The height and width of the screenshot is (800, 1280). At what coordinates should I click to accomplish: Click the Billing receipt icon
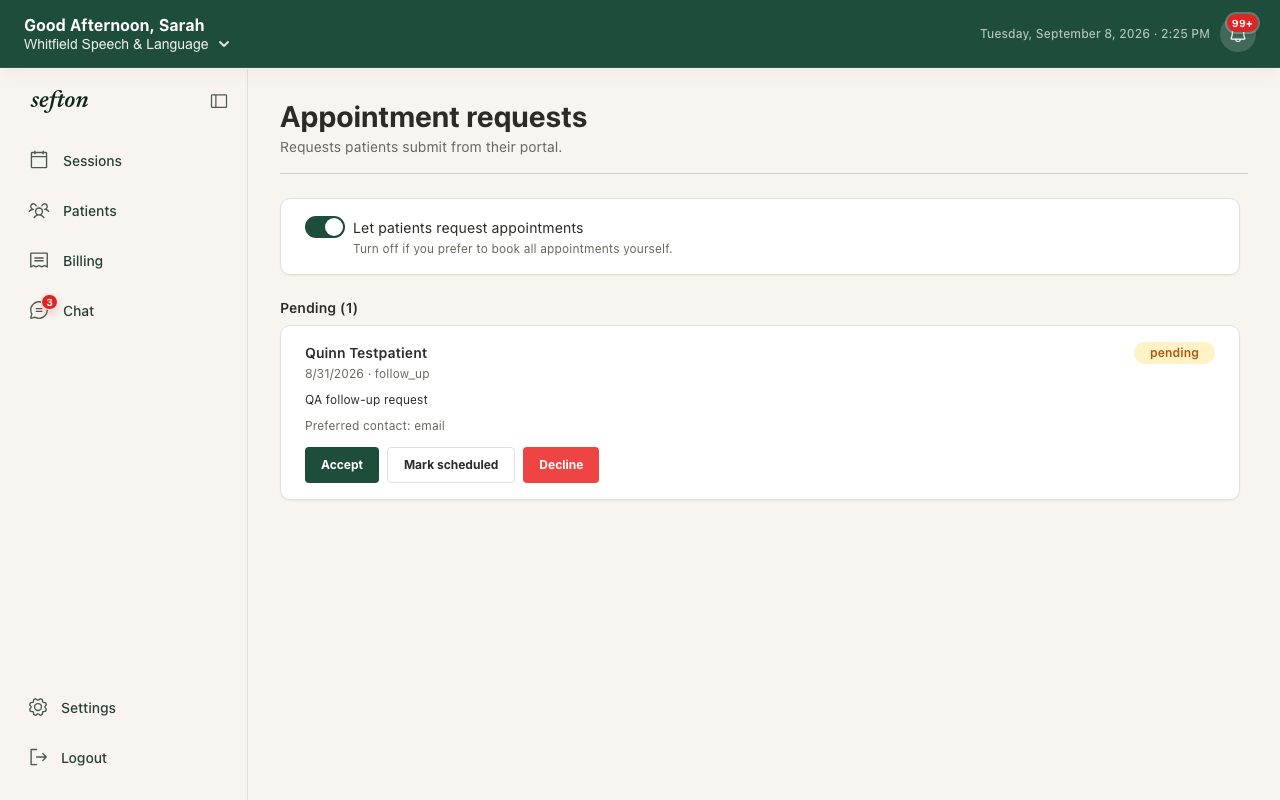(x=39, y=260)
